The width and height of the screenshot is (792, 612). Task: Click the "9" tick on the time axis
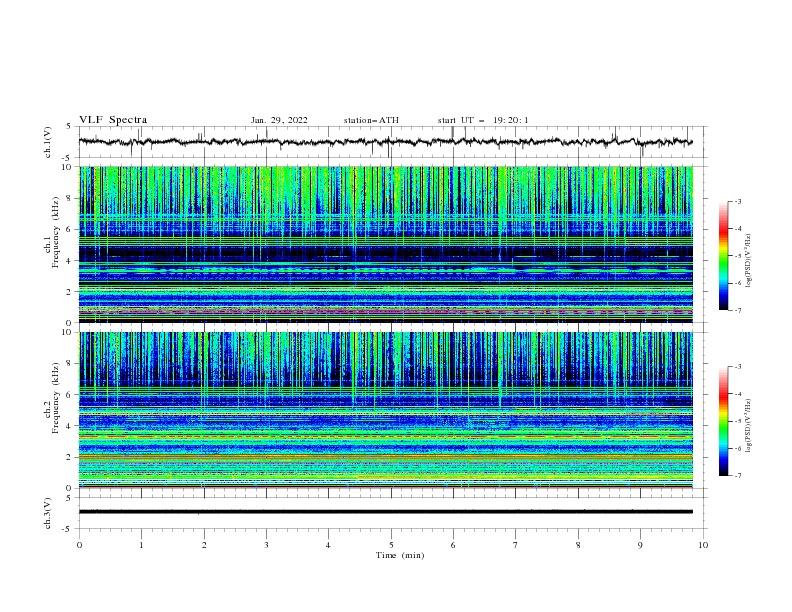[x=640, y=545]
